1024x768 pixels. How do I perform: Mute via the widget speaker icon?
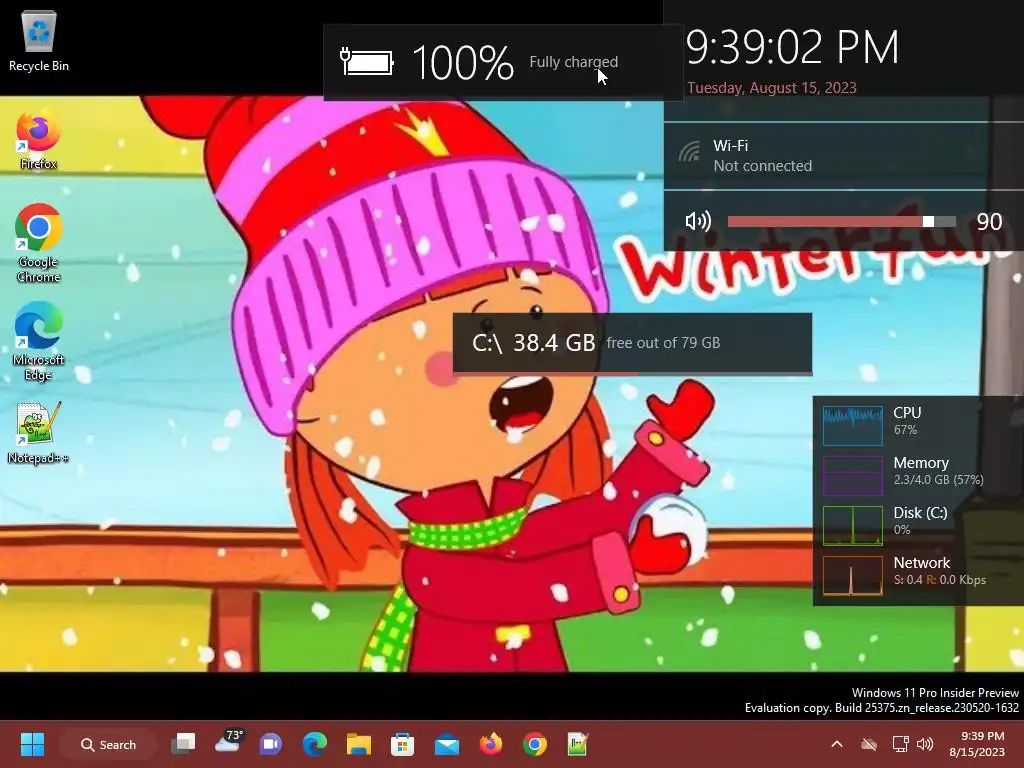697,221
